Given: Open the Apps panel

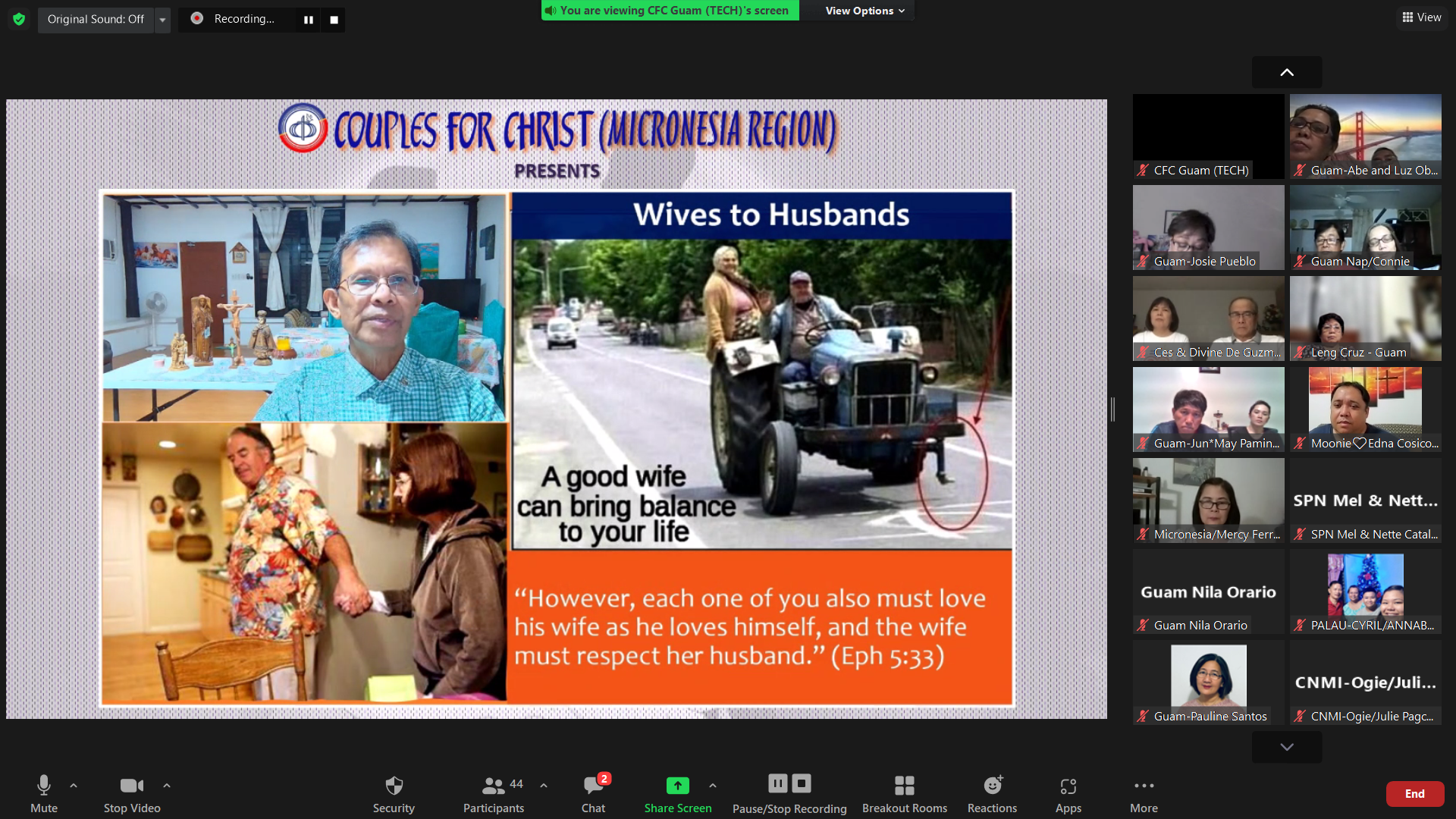Looking at the screenshot, I should tap(1068, 794).
